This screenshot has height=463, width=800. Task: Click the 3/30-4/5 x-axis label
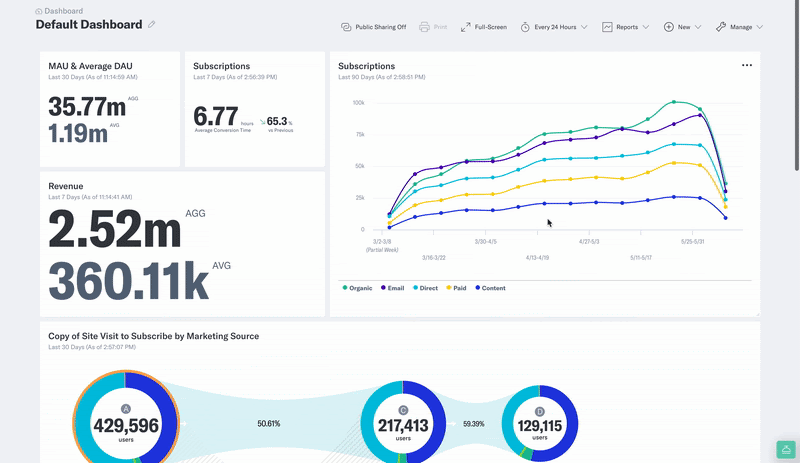pos(485,241)
